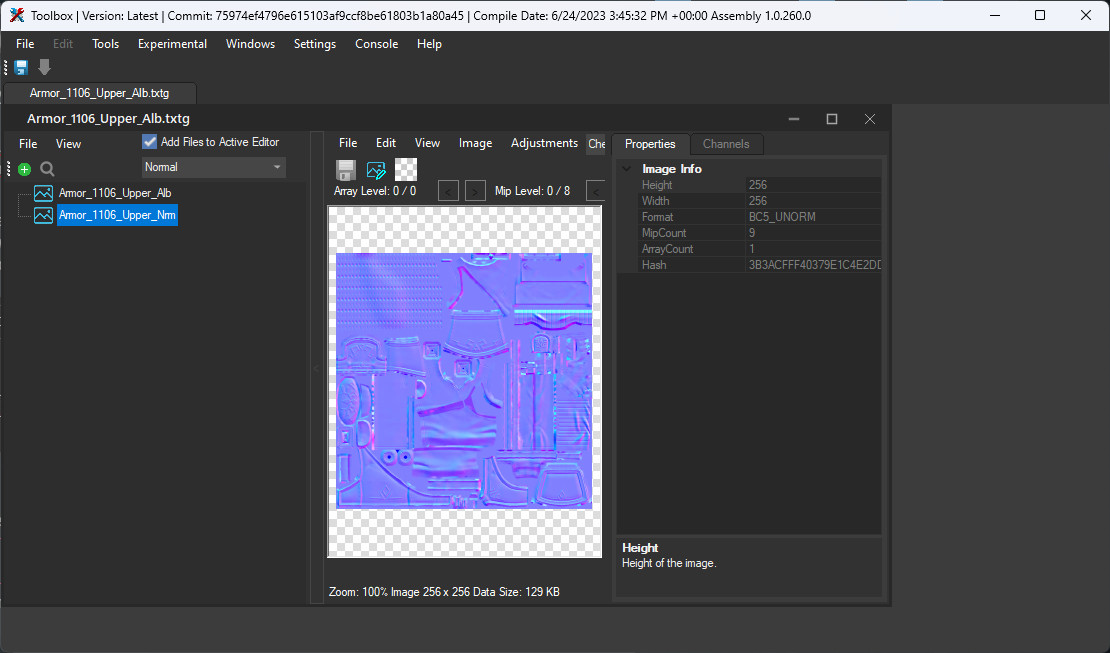Switch to the Channels tab
This screenshot has height=653, width=1110.
click(x=726, y=143)
